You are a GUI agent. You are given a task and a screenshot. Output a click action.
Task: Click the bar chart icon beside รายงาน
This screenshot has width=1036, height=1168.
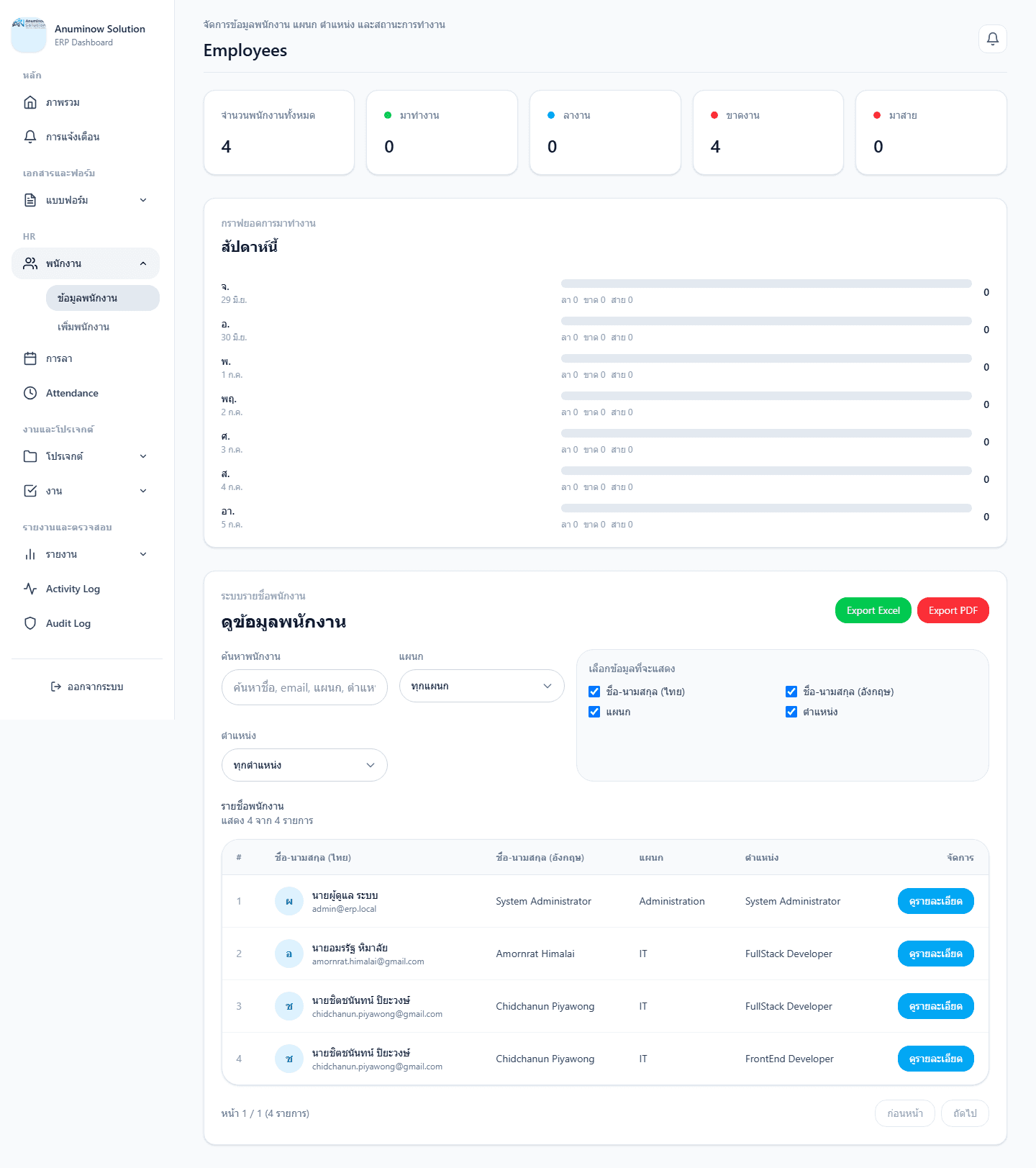(30, 554)
